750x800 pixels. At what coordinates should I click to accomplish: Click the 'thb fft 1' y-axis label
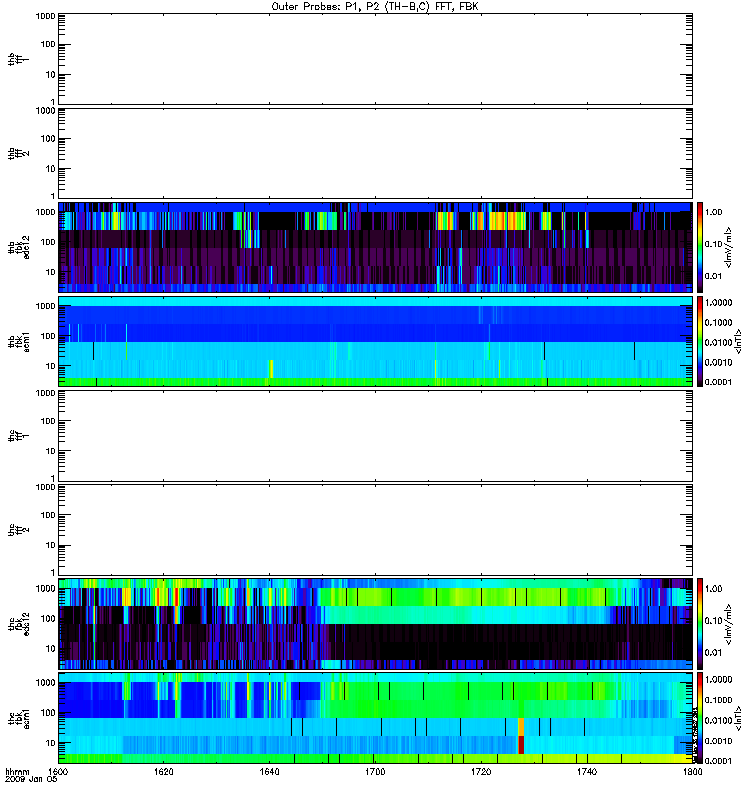19,59
